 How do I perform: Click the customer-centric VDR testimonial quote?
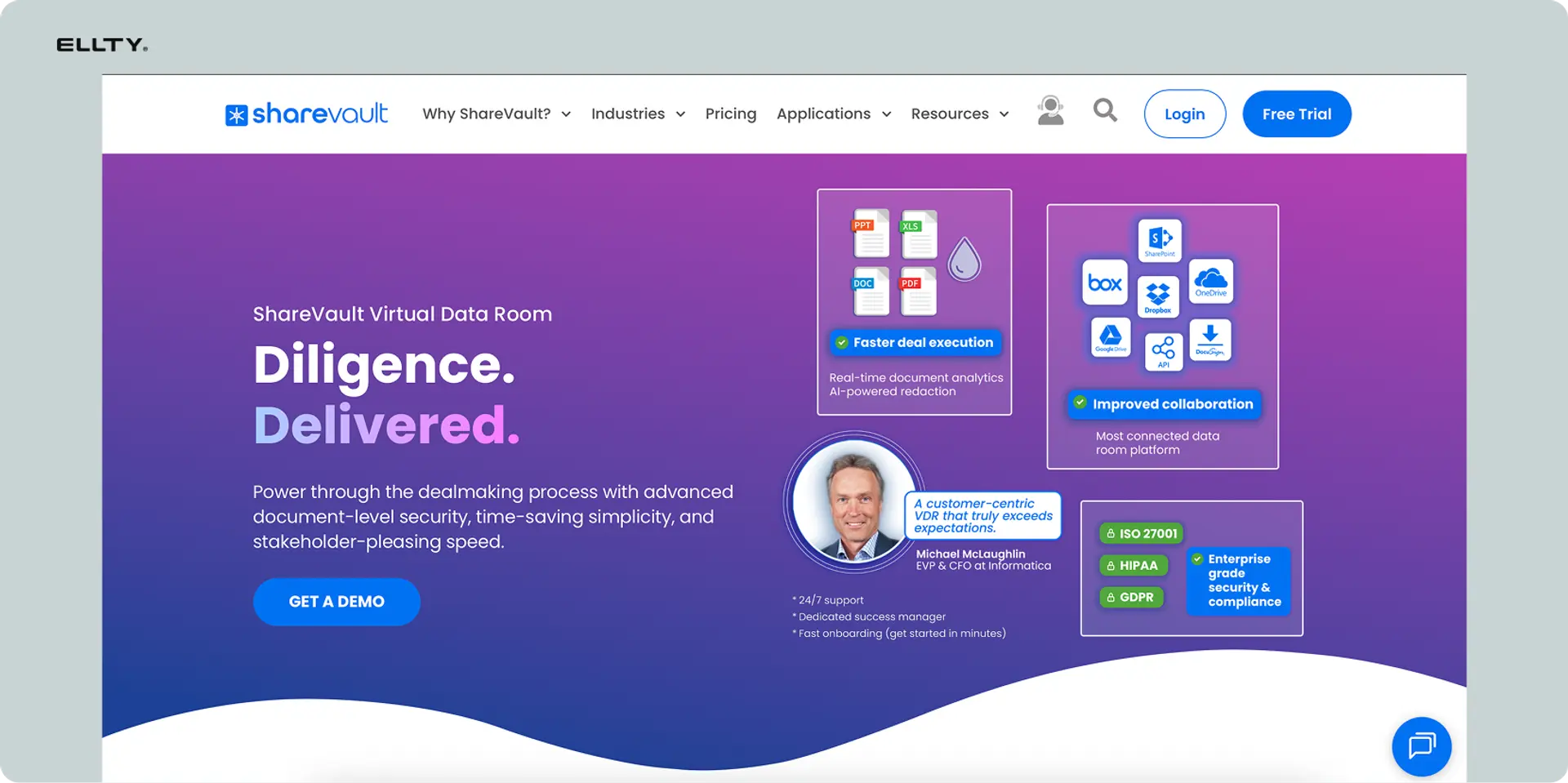[x=983, y=516]
